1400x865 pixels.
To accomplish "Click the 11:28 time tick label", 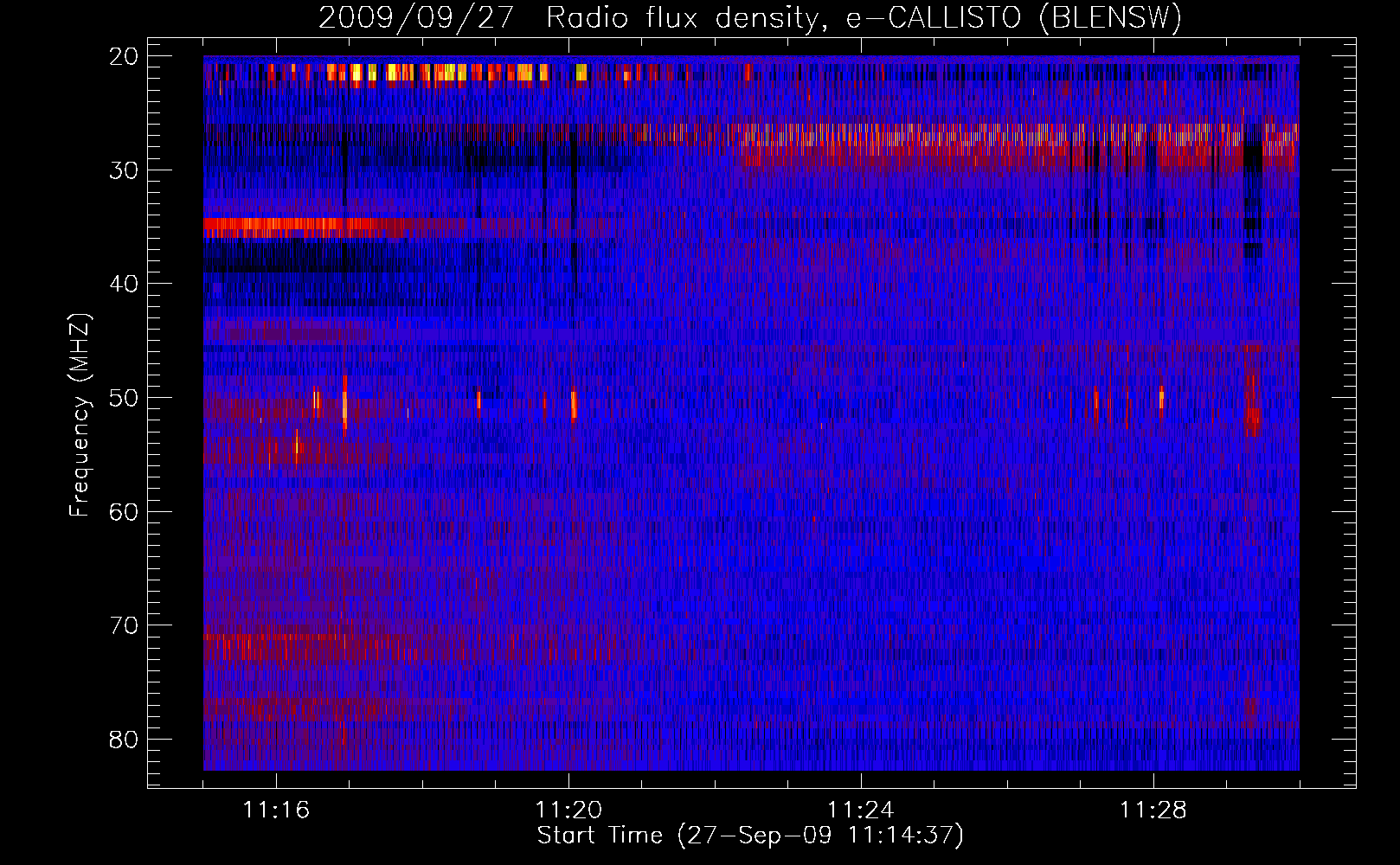I will point(1153,811).
